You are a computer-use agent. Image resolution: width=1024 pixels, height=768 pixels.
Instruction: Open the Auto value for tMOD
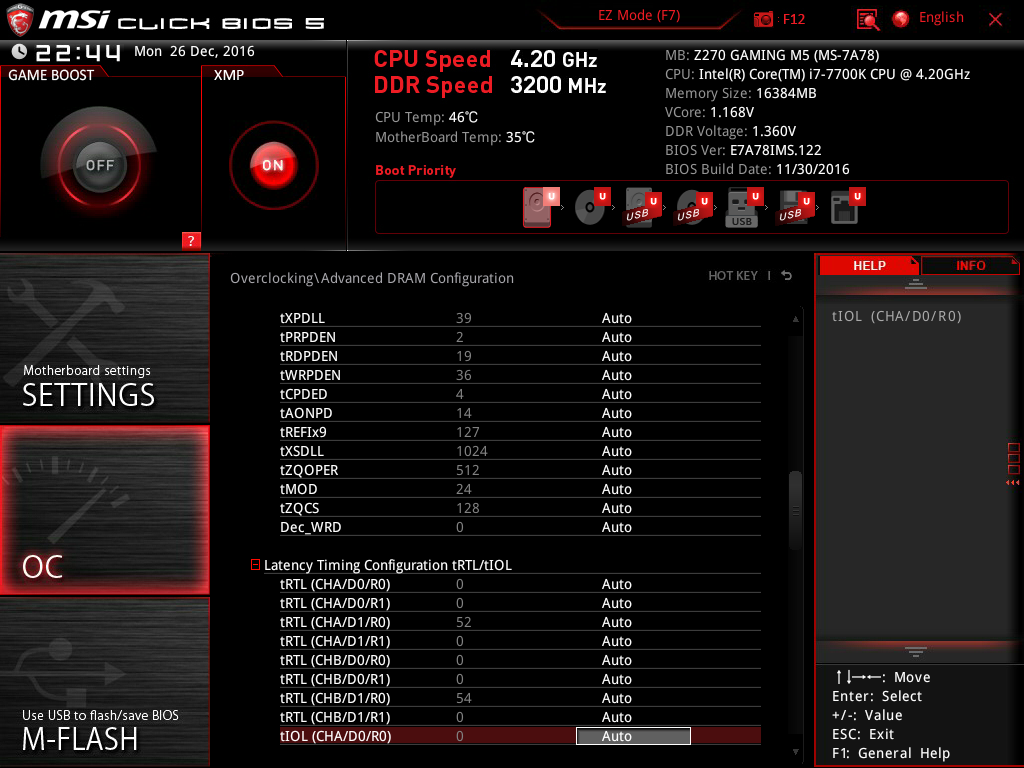click(x=616, y=489)
